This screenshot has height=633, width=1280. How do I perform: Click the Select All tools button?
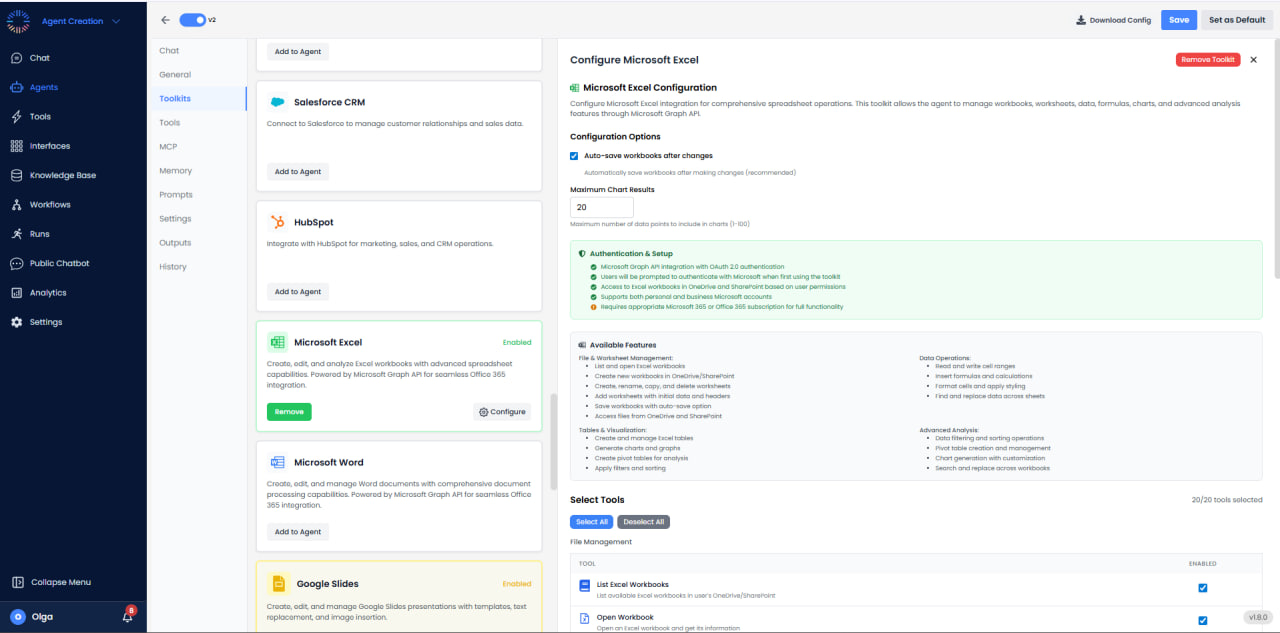point(591,522)
